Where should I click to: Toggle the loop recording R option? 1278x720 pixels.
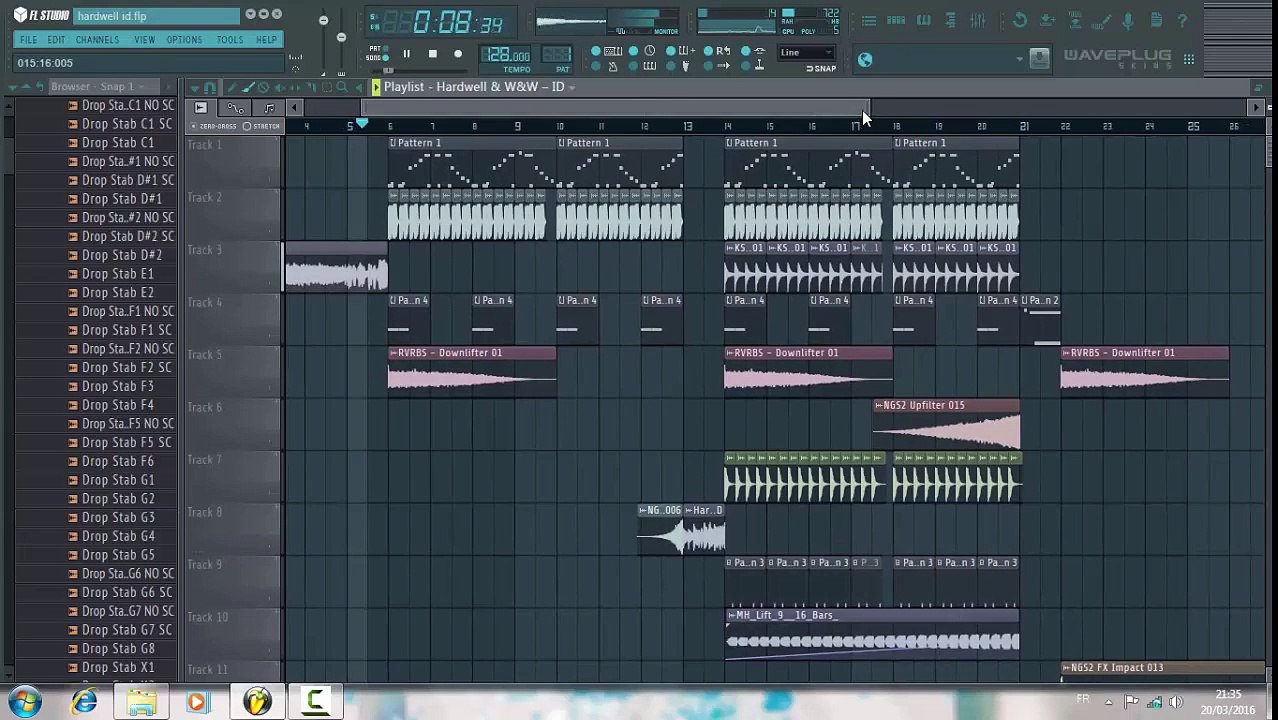click(x=723, y=51)
